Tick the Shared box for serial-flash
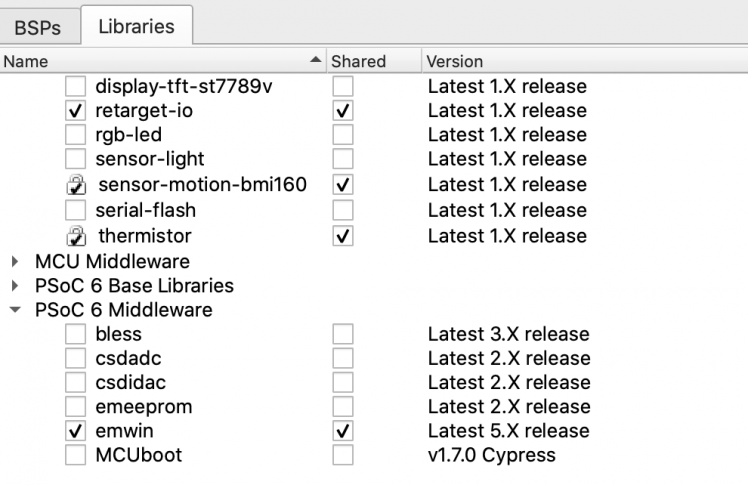 (x=343, y=210)
